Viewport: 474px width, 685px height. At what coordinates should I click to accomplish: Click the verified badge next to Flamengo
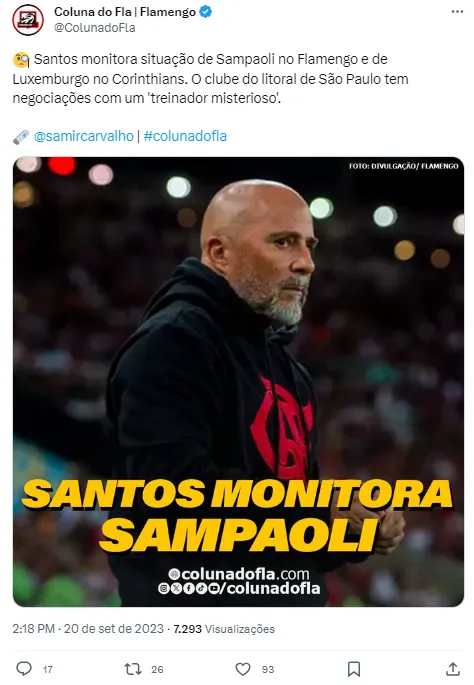point(205,12)
